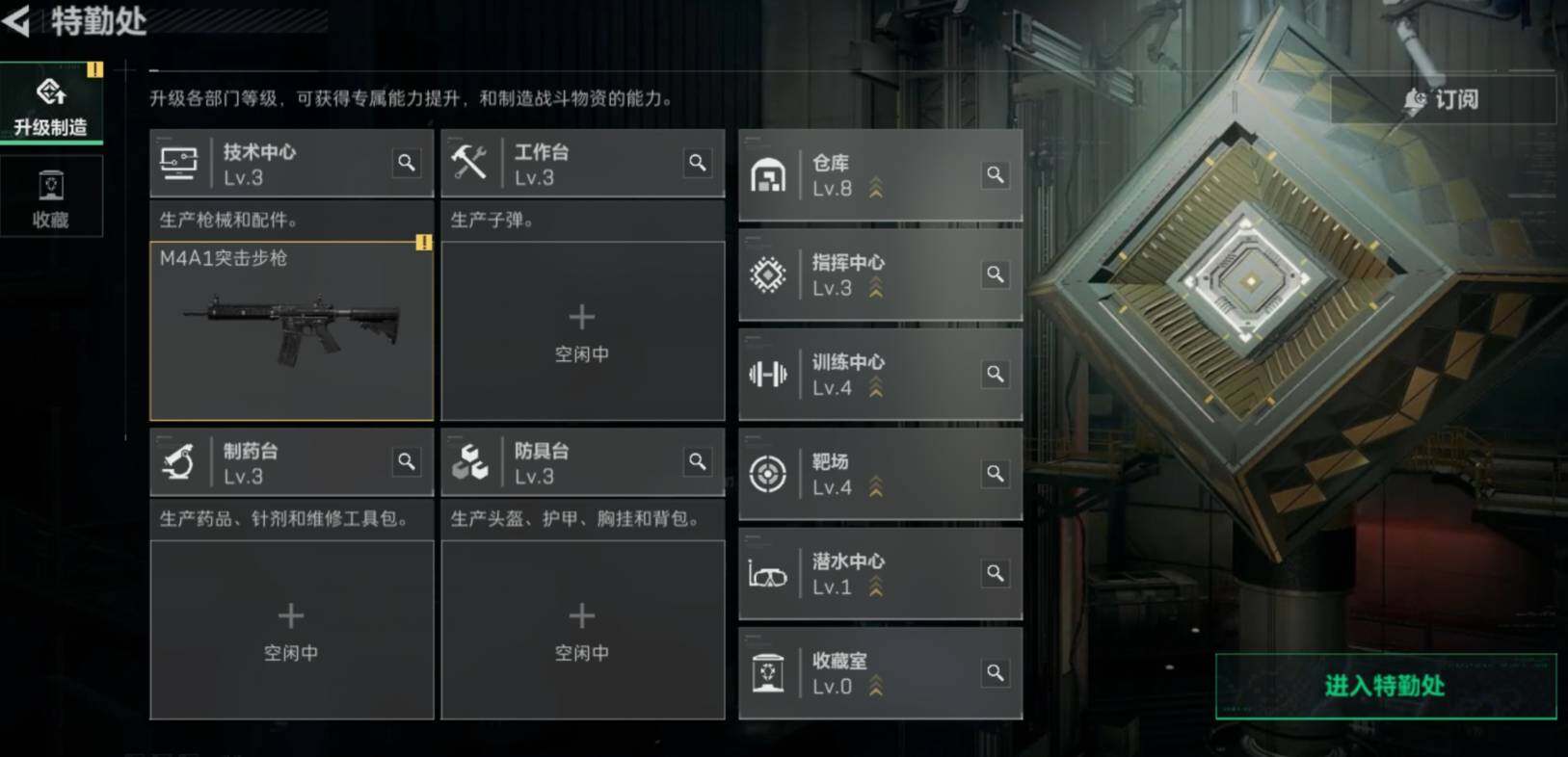Screen dimensions: 1568x757
Task: Select the 升级制造 sidebar tab
Action: click(51, 104)
